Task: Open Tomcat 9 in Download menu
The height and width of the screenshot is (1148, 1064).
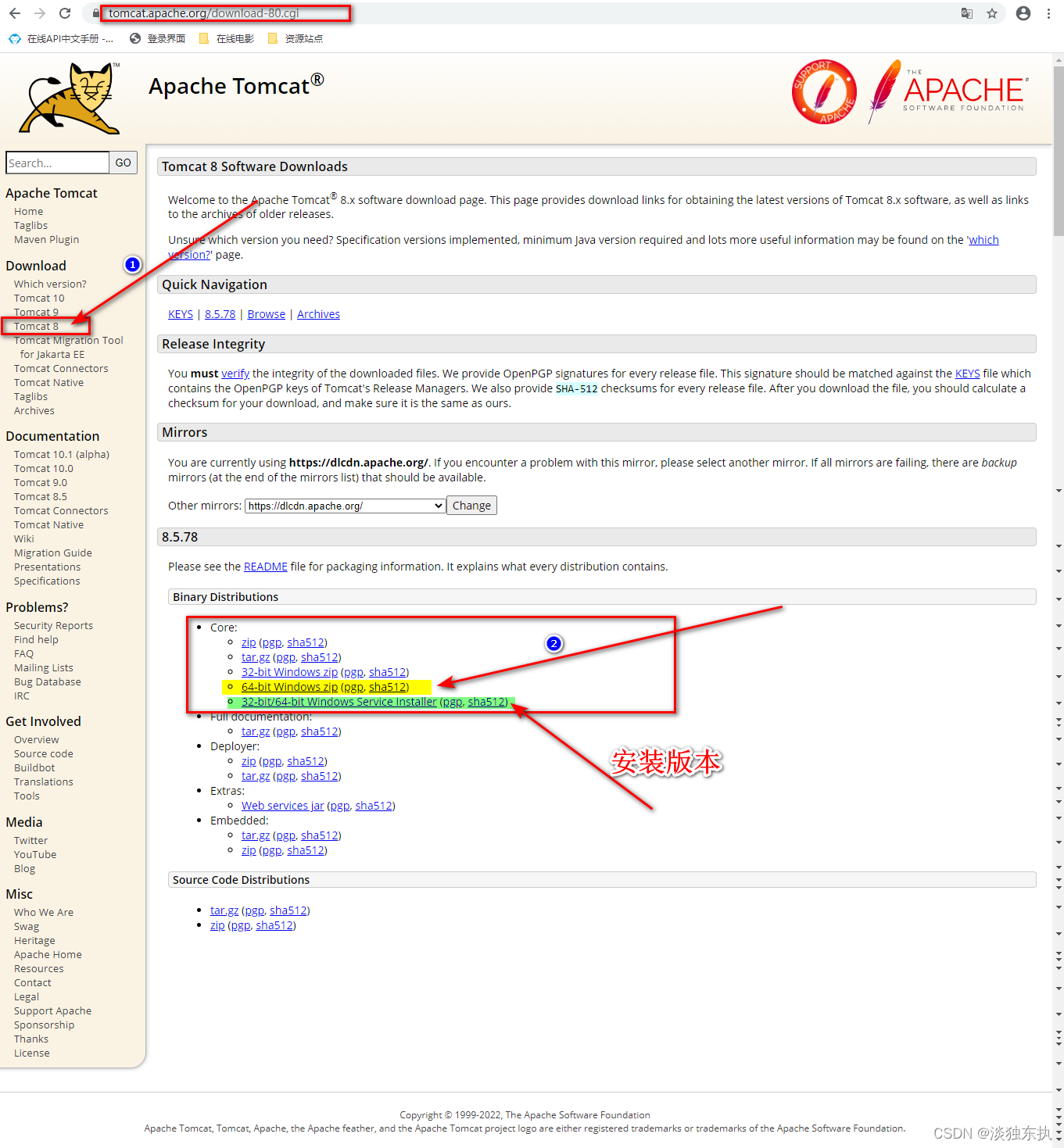Action: (x=36, y=312)
